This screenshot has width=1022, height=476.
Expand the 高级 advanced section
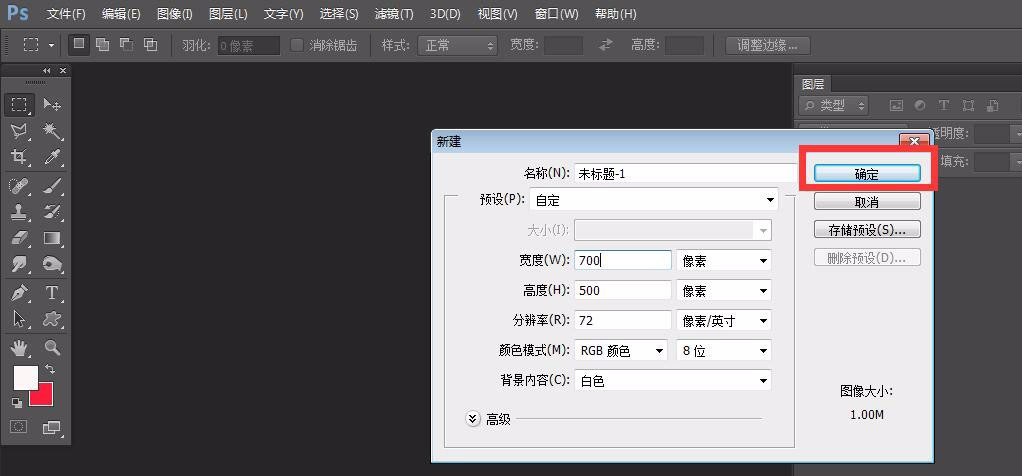pos(473,419)
